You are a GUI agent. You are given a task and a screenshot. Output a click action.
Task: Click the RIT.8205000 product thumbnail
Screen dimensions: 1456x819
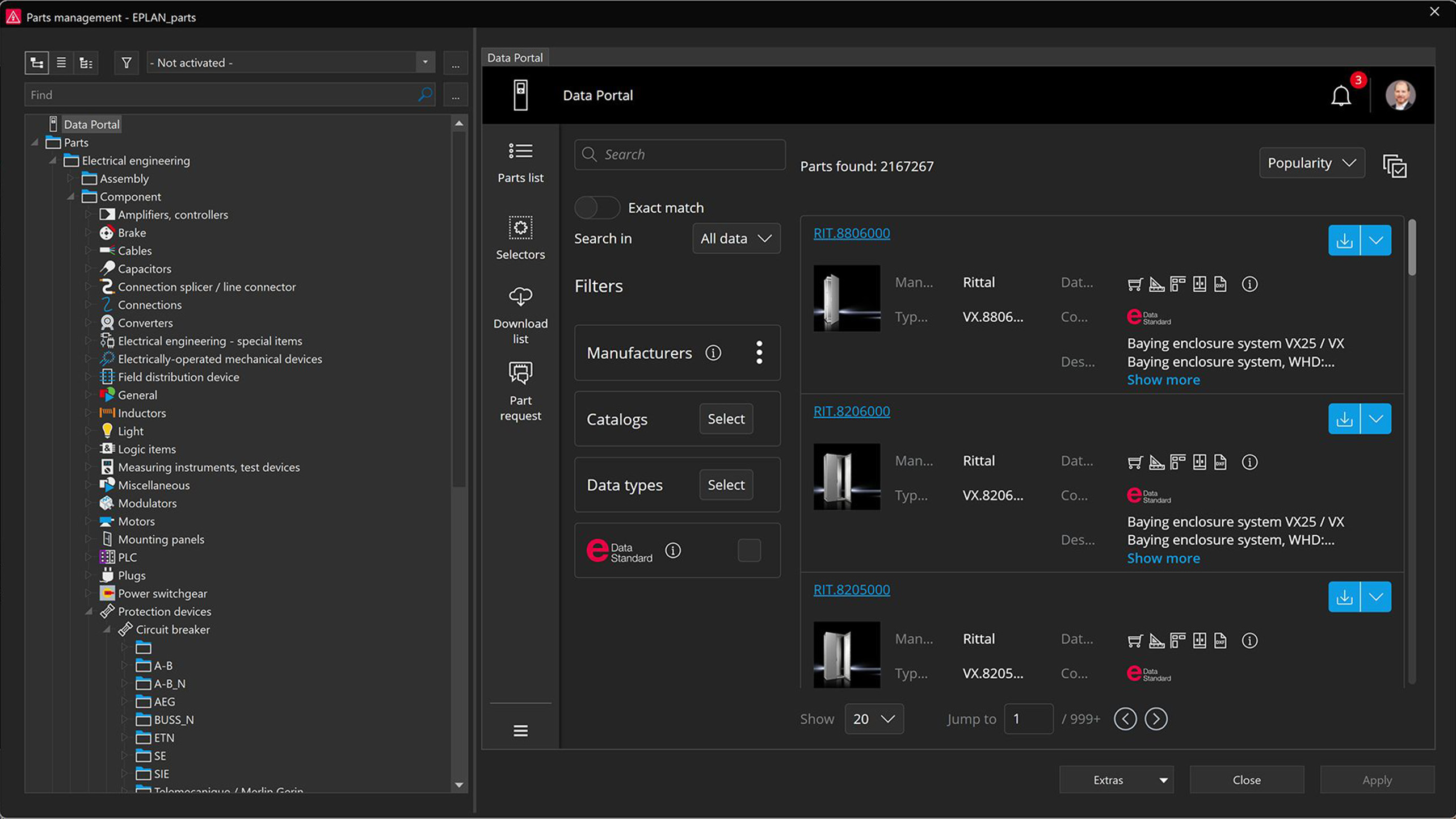pyautogui.click(x=846, y=654)
